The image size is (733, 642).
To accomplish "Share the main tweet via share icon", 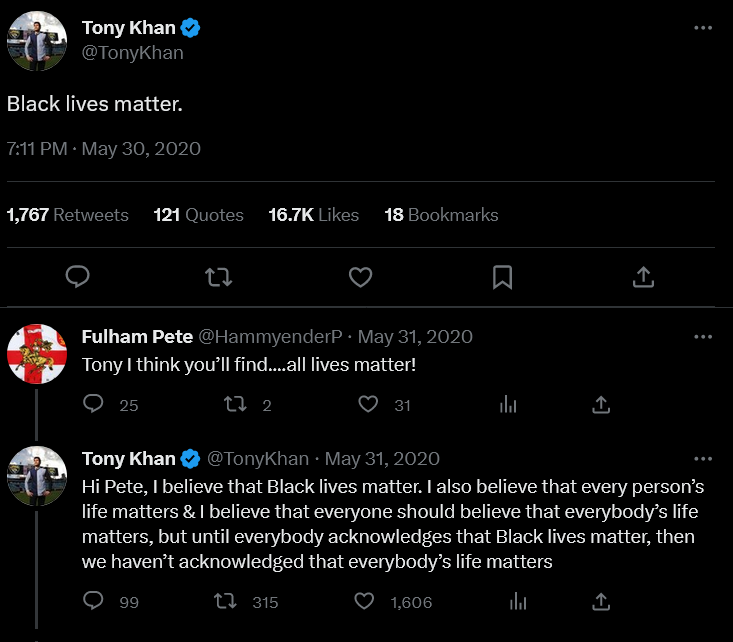I will [x=643, y=277].
